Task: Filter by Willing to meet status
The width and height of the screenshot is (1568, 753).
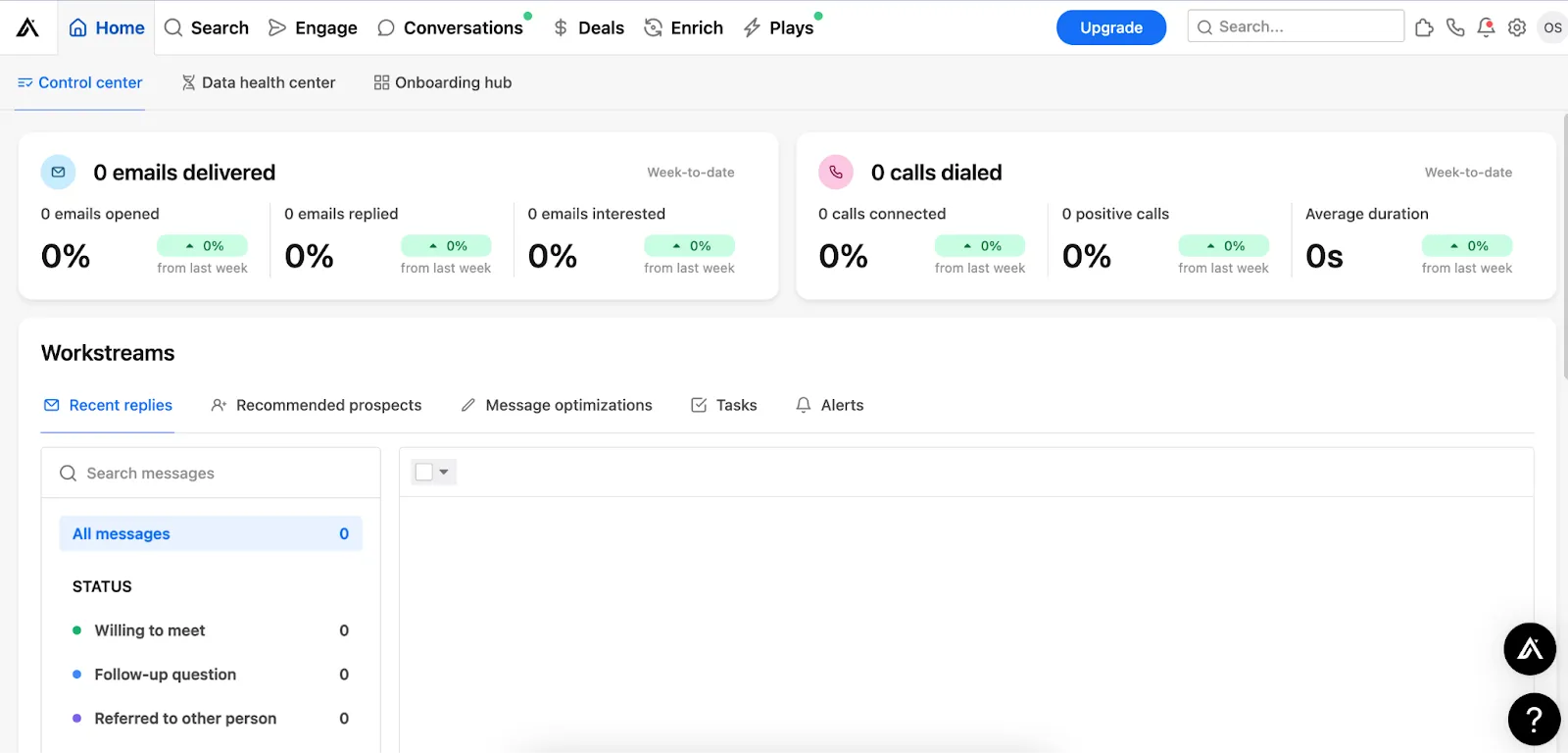Action: tap(150, 630)
